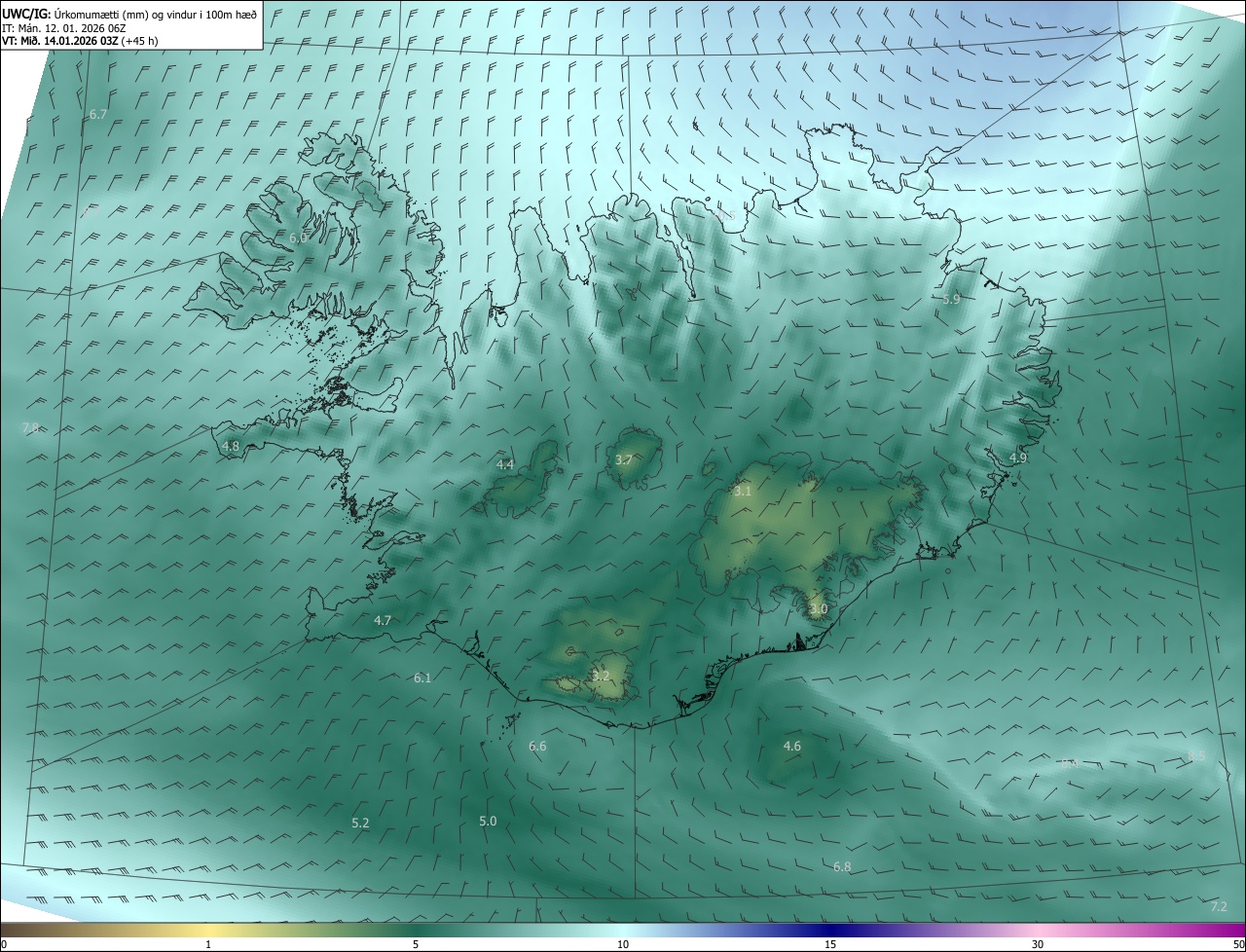Select the 'VT: Mið. 14.01.2026 03Z (+45 h)' line
Image resolution: width=1246 pixels, height=952 pixels.
pyautogui.click(x=80, y=41)
